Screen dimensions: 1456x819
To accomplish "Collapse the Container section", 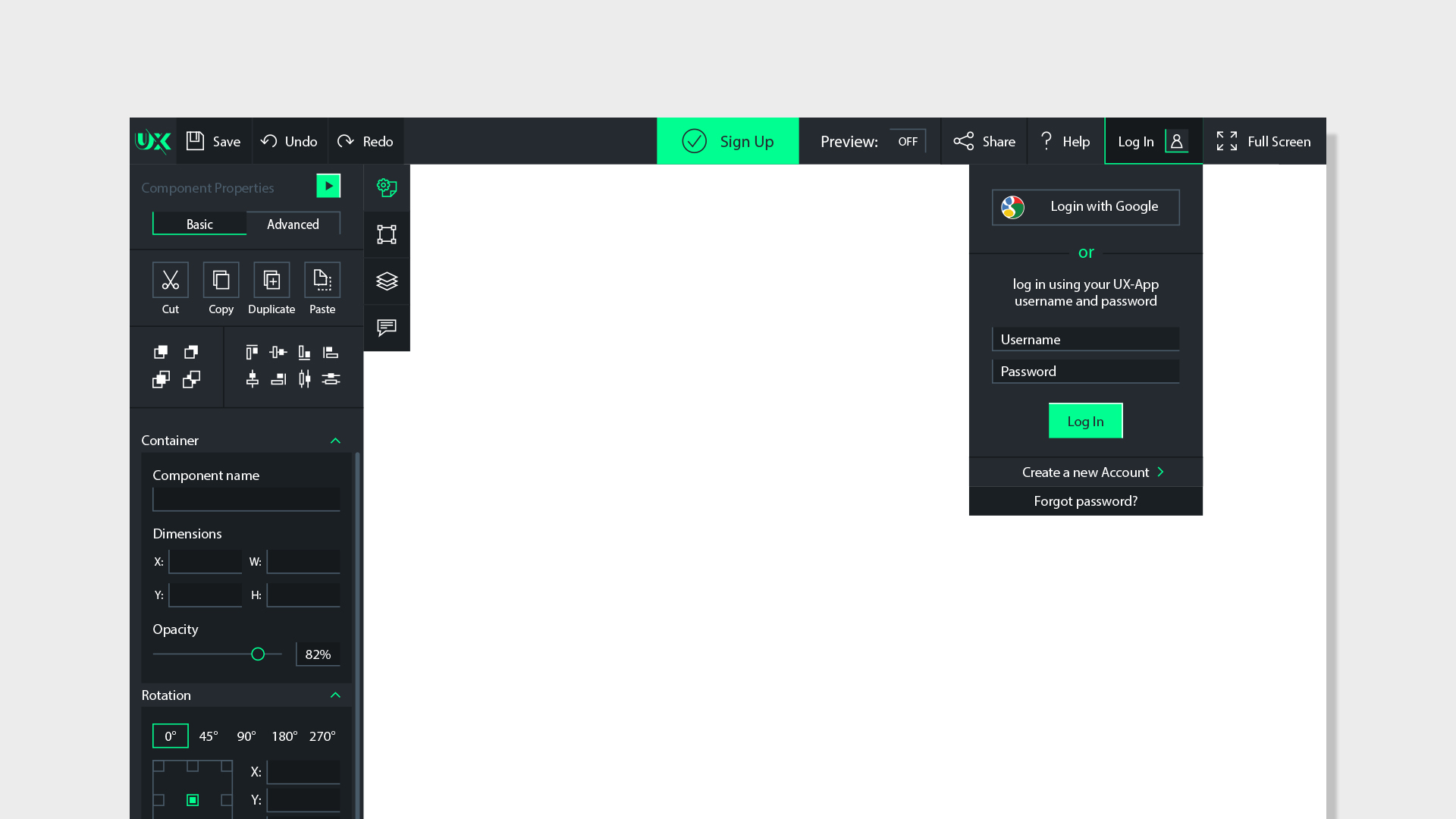I will 335,441.
